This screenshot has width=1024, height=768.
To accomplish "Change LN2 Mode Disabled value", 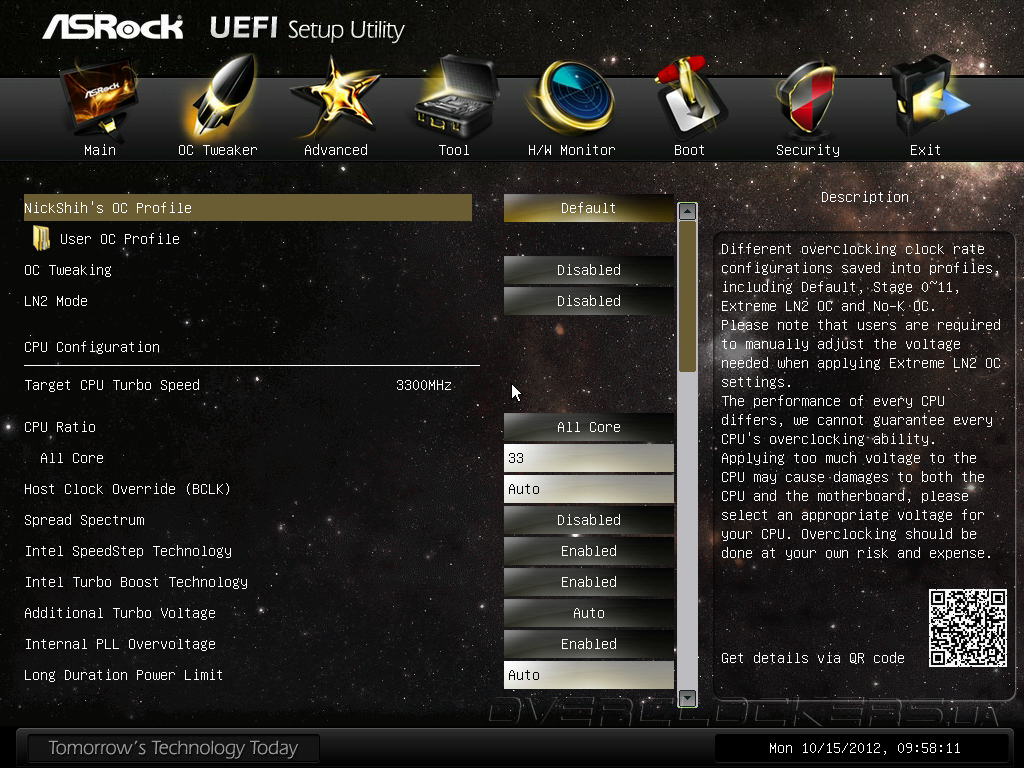I will coord(588,301).
